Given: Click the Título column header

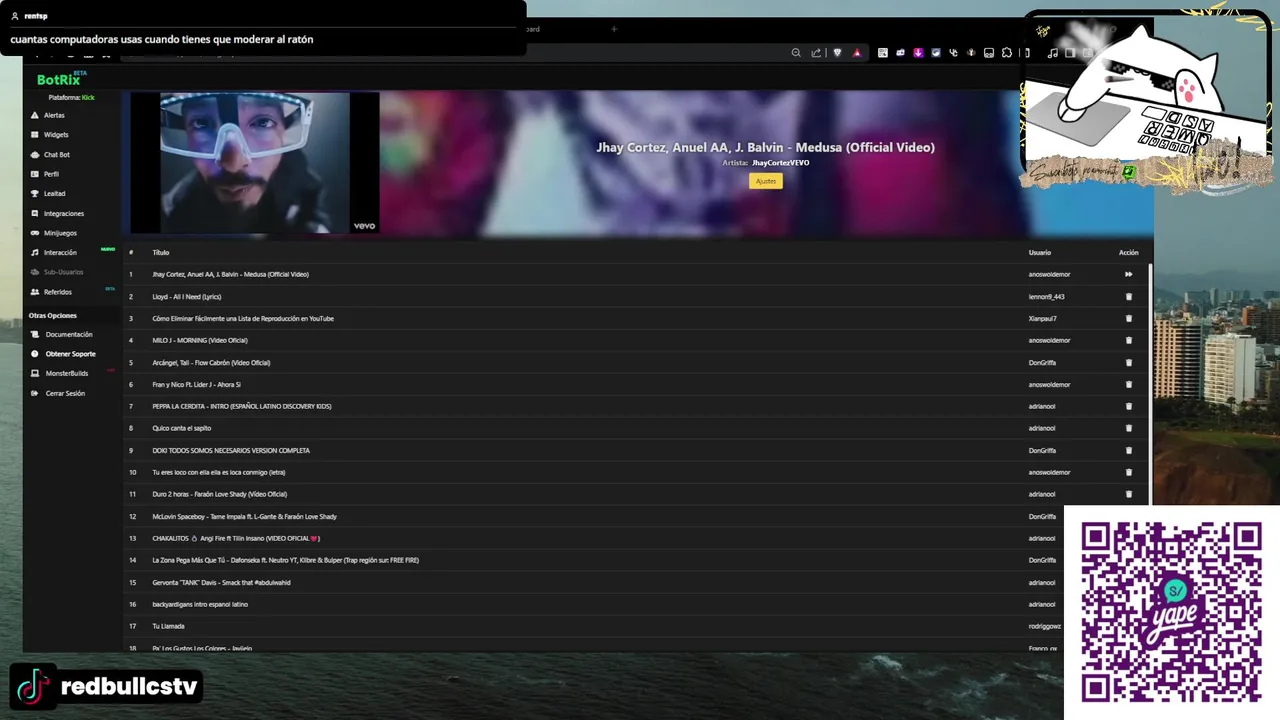Looking at the screenshot, I should (x=161, y=253).
